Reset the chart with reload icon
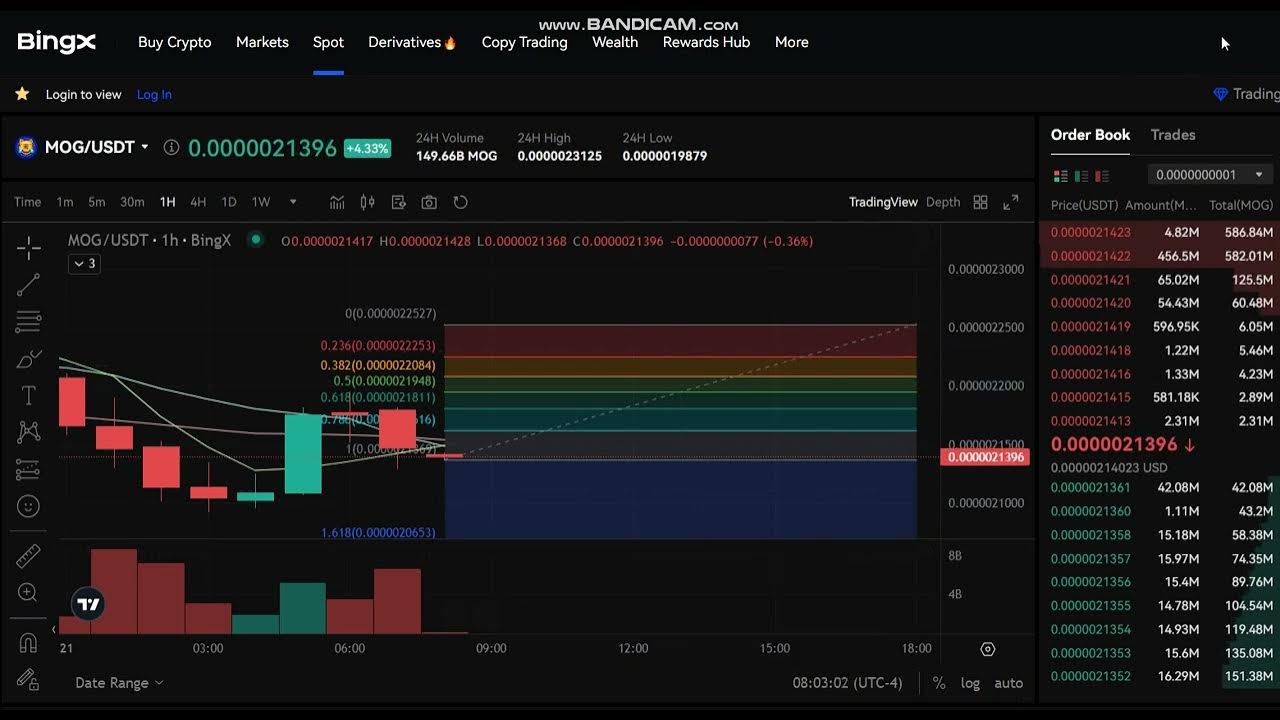Viewport: 1280px width, 720px height. point(460,202)
